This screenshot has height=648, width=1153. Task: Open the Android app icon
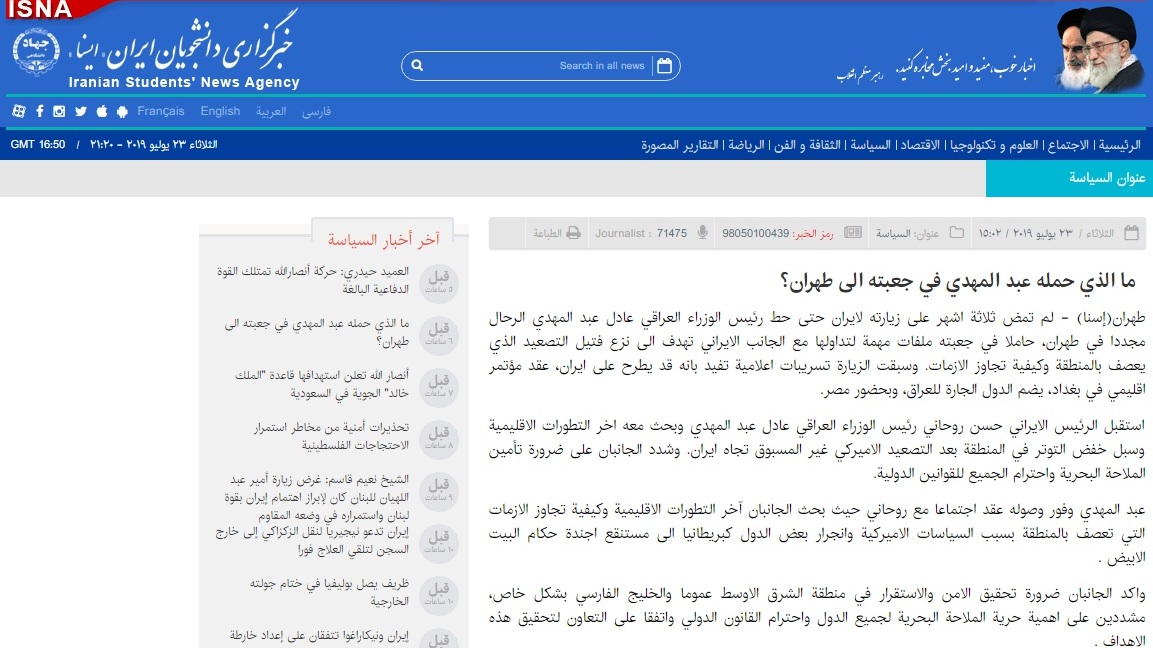point(122,112)
